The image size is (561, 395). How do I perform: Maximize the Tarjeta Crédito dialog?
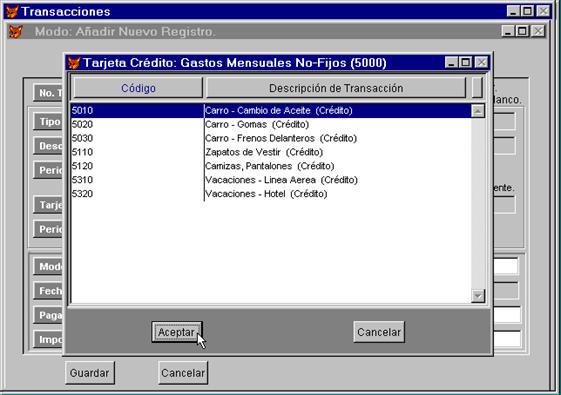pos(465,63)
